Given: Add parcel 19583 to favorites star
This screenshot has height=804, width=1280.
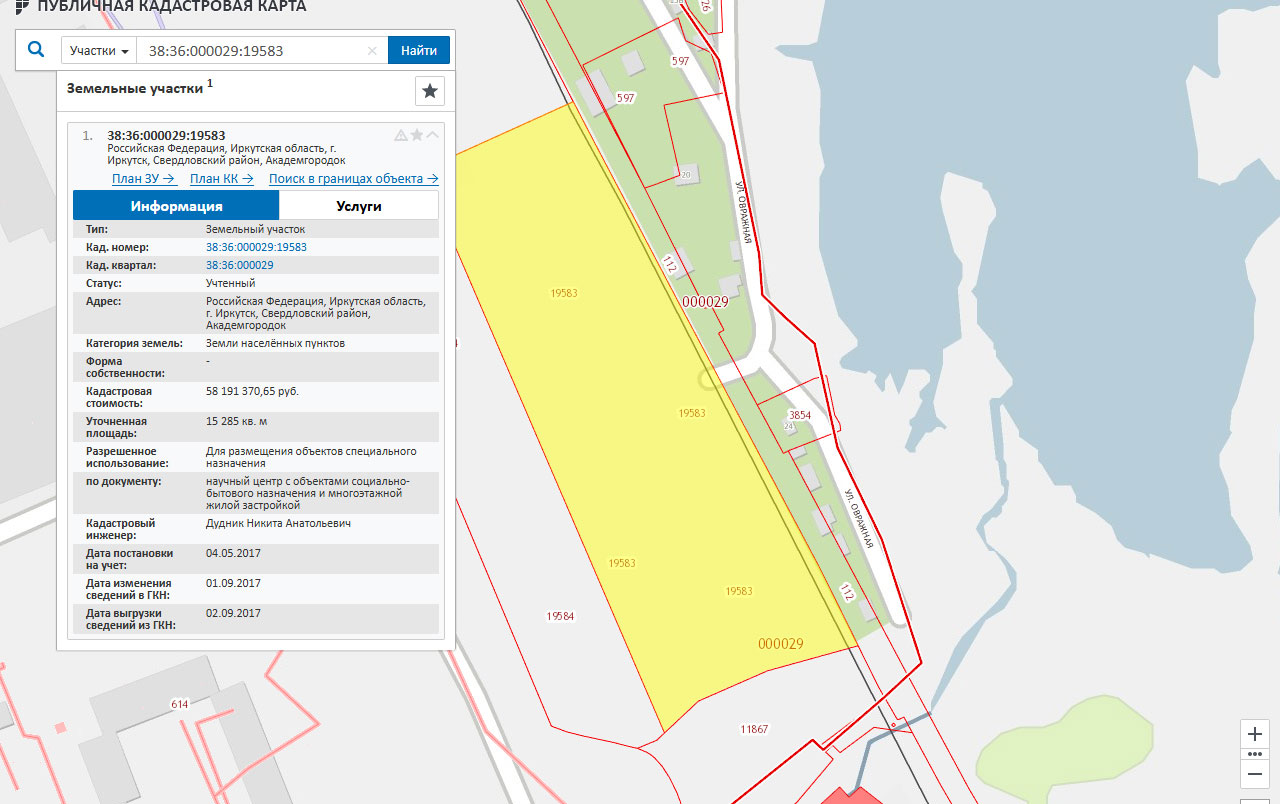Looking at the screenshot, I should coord(417,135).
